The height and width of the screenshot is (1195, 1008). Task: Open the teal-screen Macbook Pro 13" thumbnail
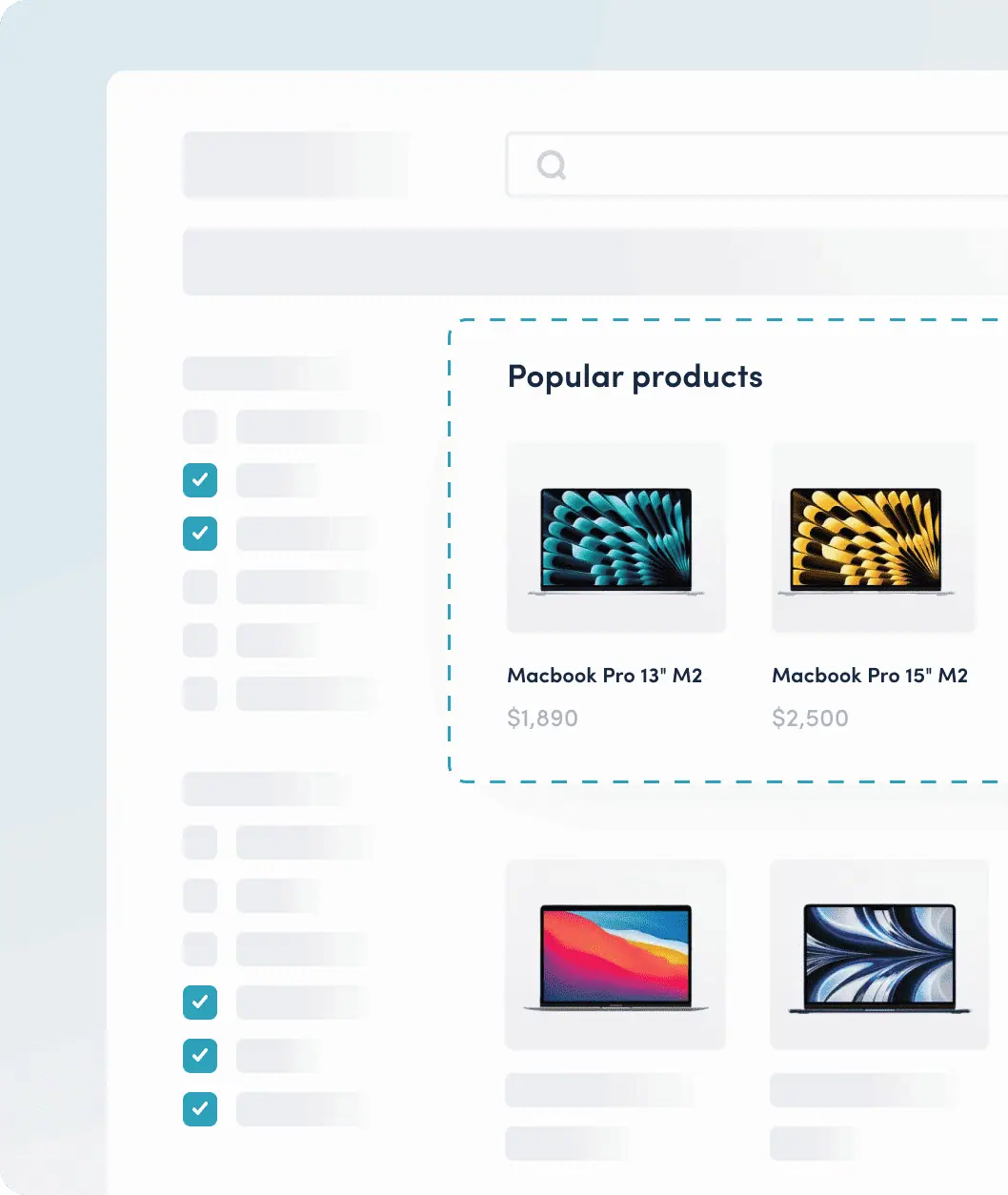click(x=616, y=537)
